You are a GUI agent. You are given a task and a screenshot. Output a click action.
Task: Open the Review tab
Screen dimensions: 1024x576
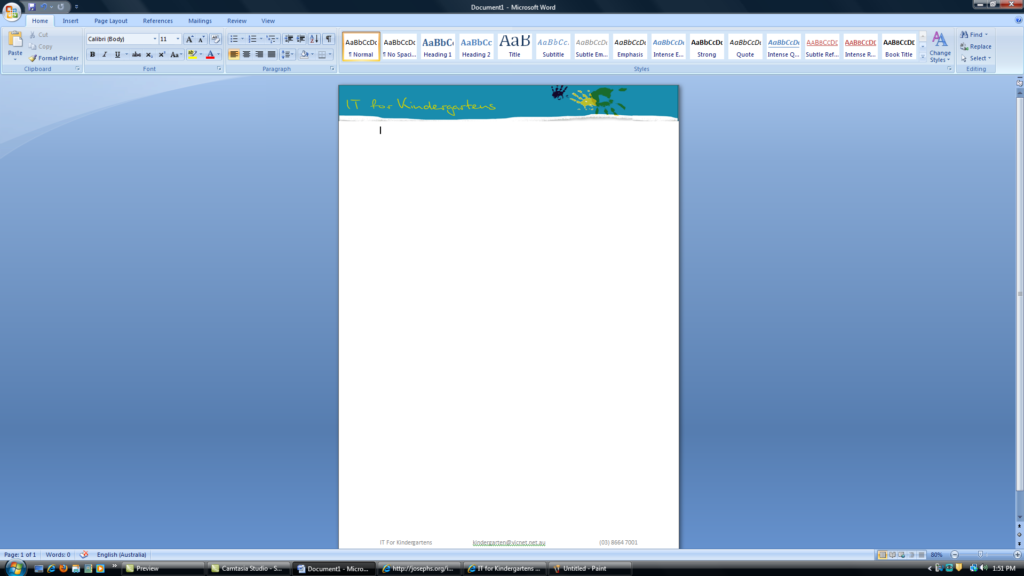click(x=236, y=21)
